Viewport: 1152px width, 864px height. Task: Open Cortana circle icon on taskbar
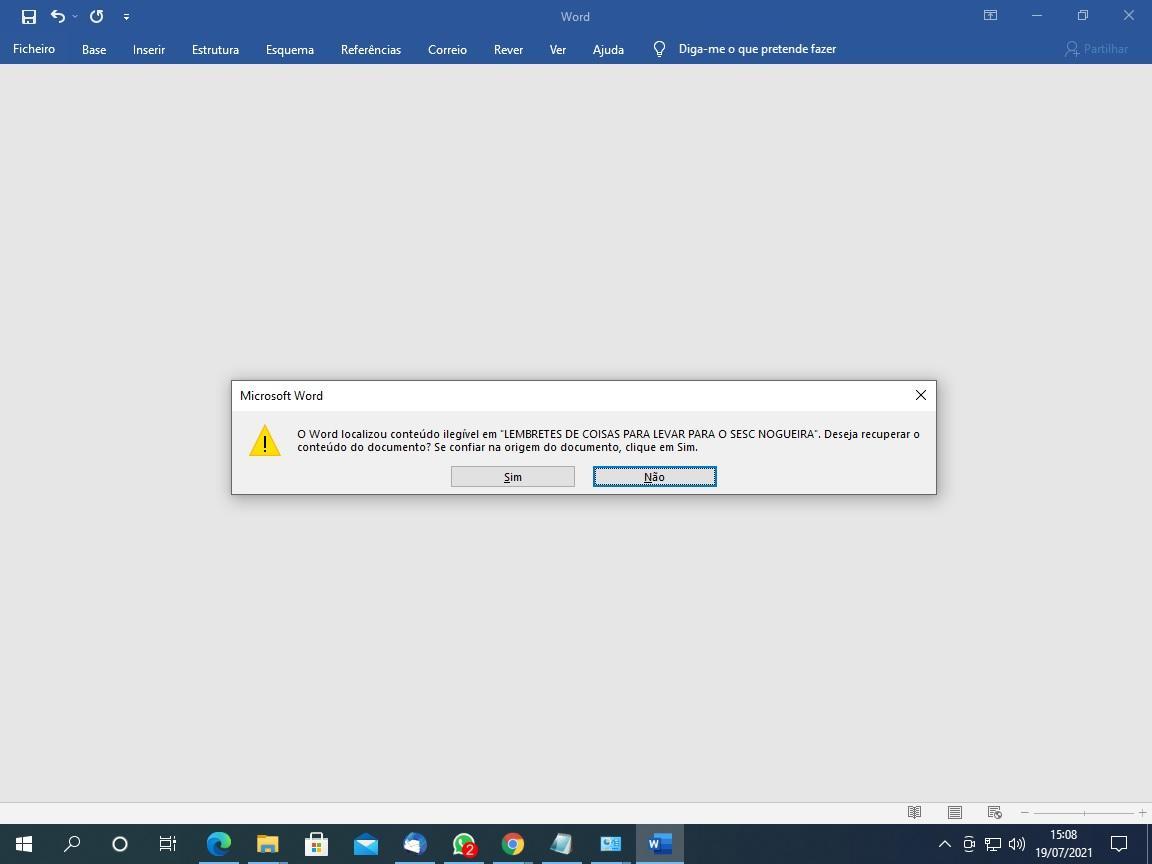pyautogui.click(x=120, y=844)
